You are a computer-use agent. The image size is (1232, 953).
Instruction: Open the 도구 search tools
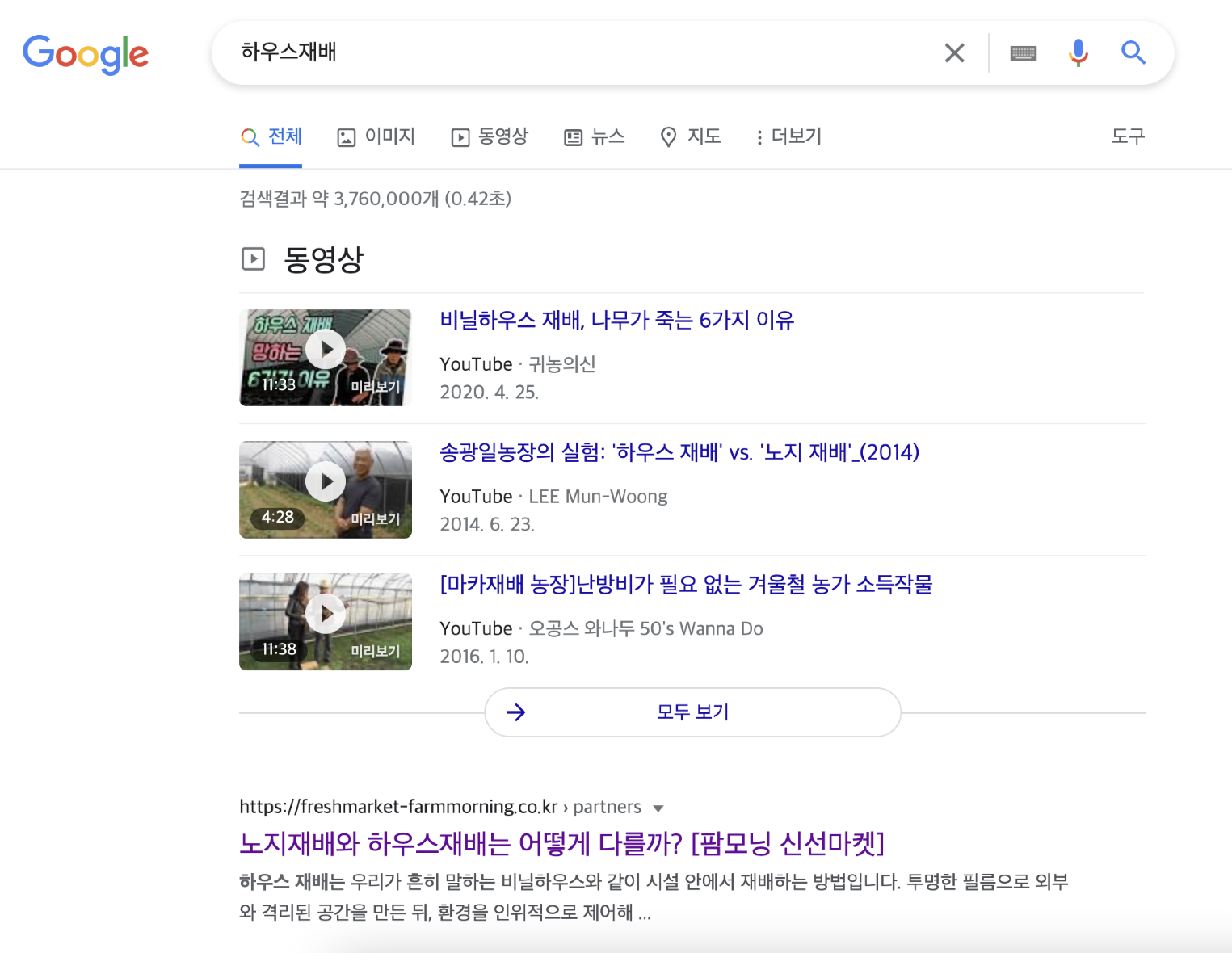pyautogui.click(x=1128, y=136)
